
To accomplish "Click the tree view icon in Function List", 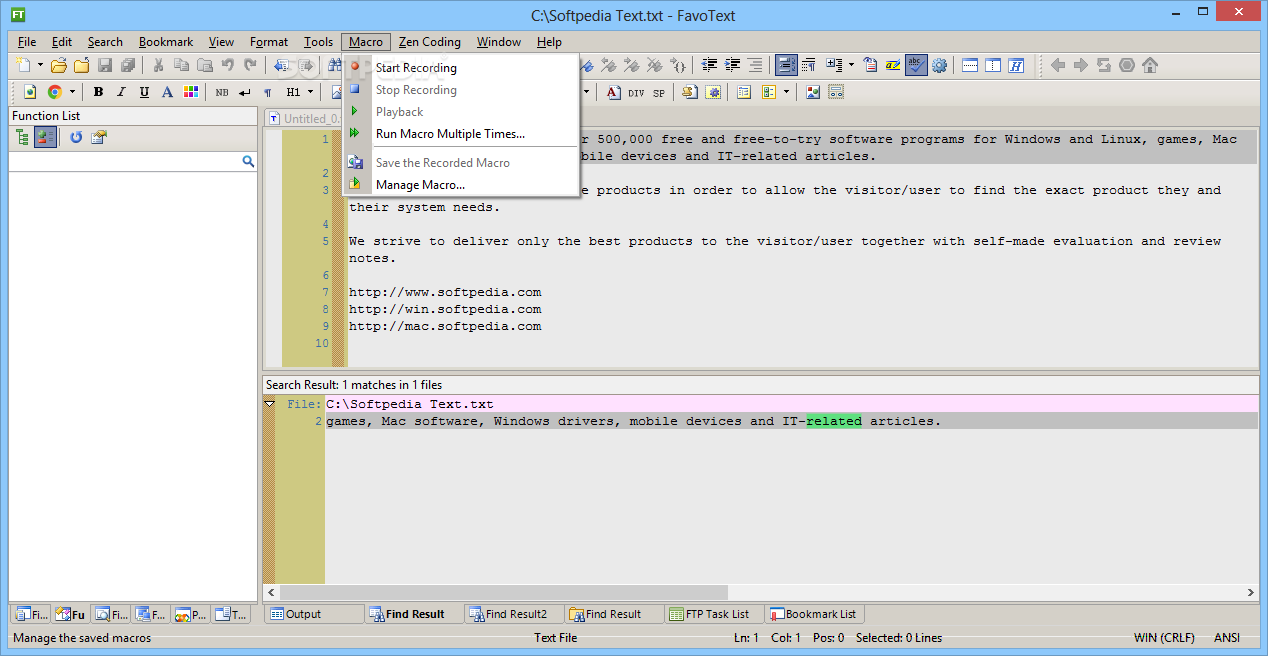I will click(x=22, y=137).
